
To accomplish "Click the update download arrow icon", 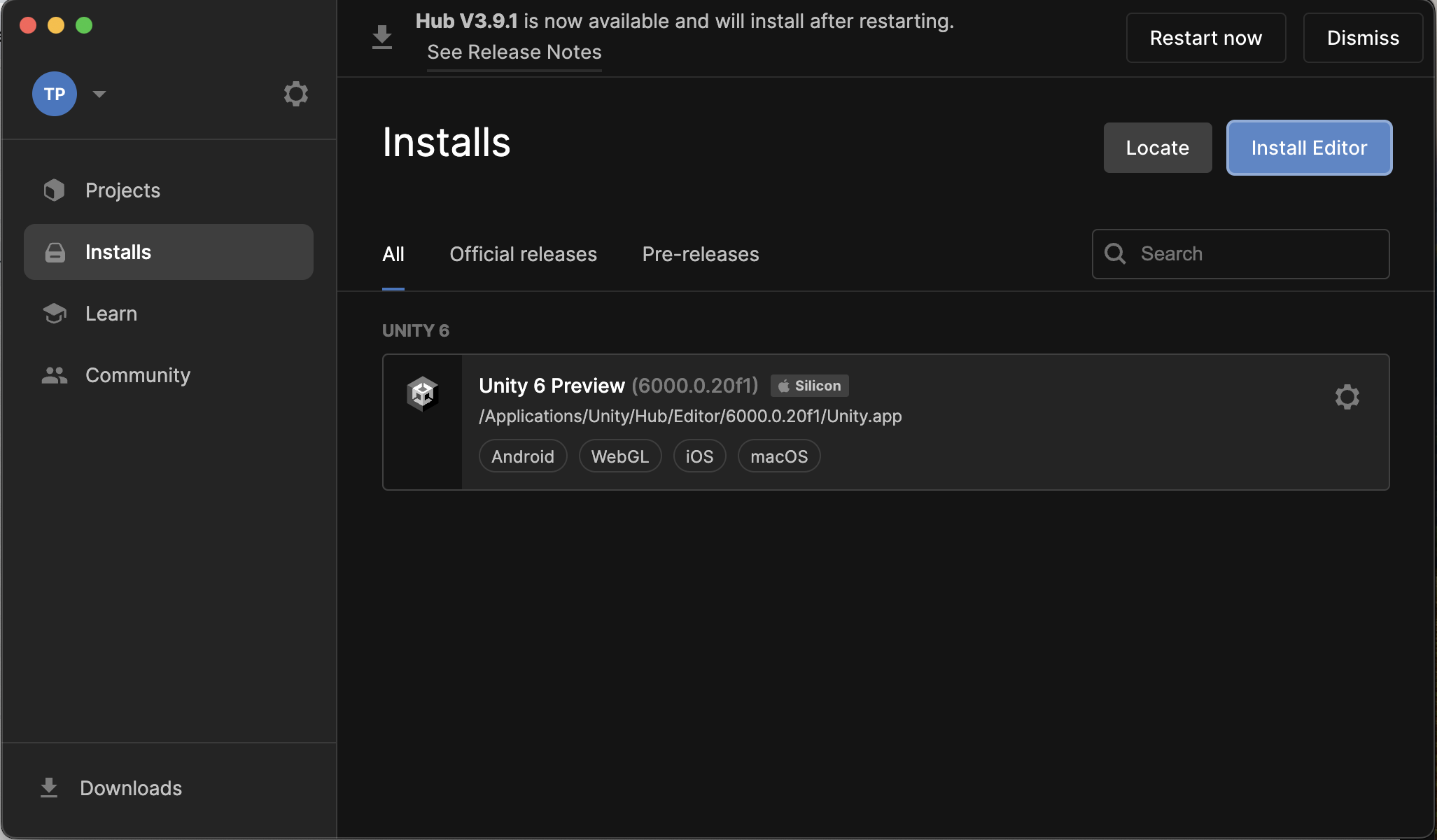I will (x=381, y=37).
